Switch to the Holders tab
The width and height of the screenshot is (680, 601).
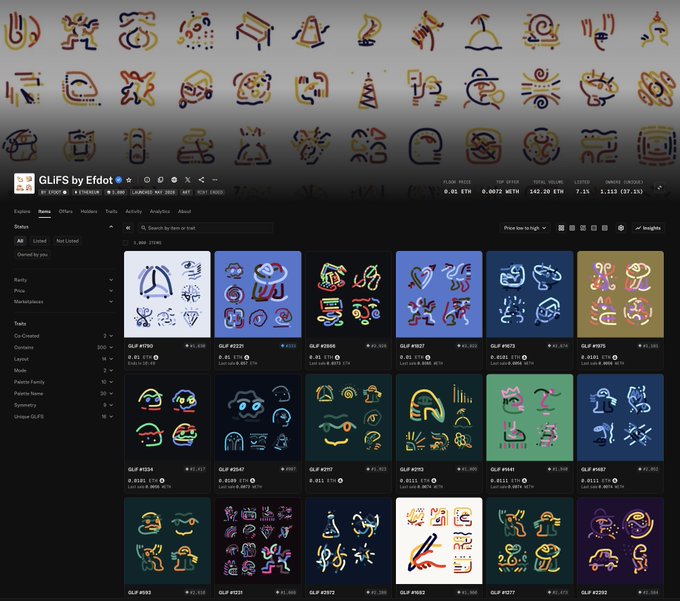pyautogui.click(x=89, y=212)
